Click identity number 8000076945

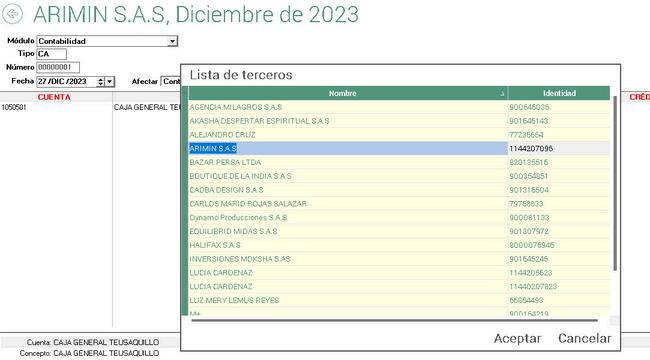532,245
